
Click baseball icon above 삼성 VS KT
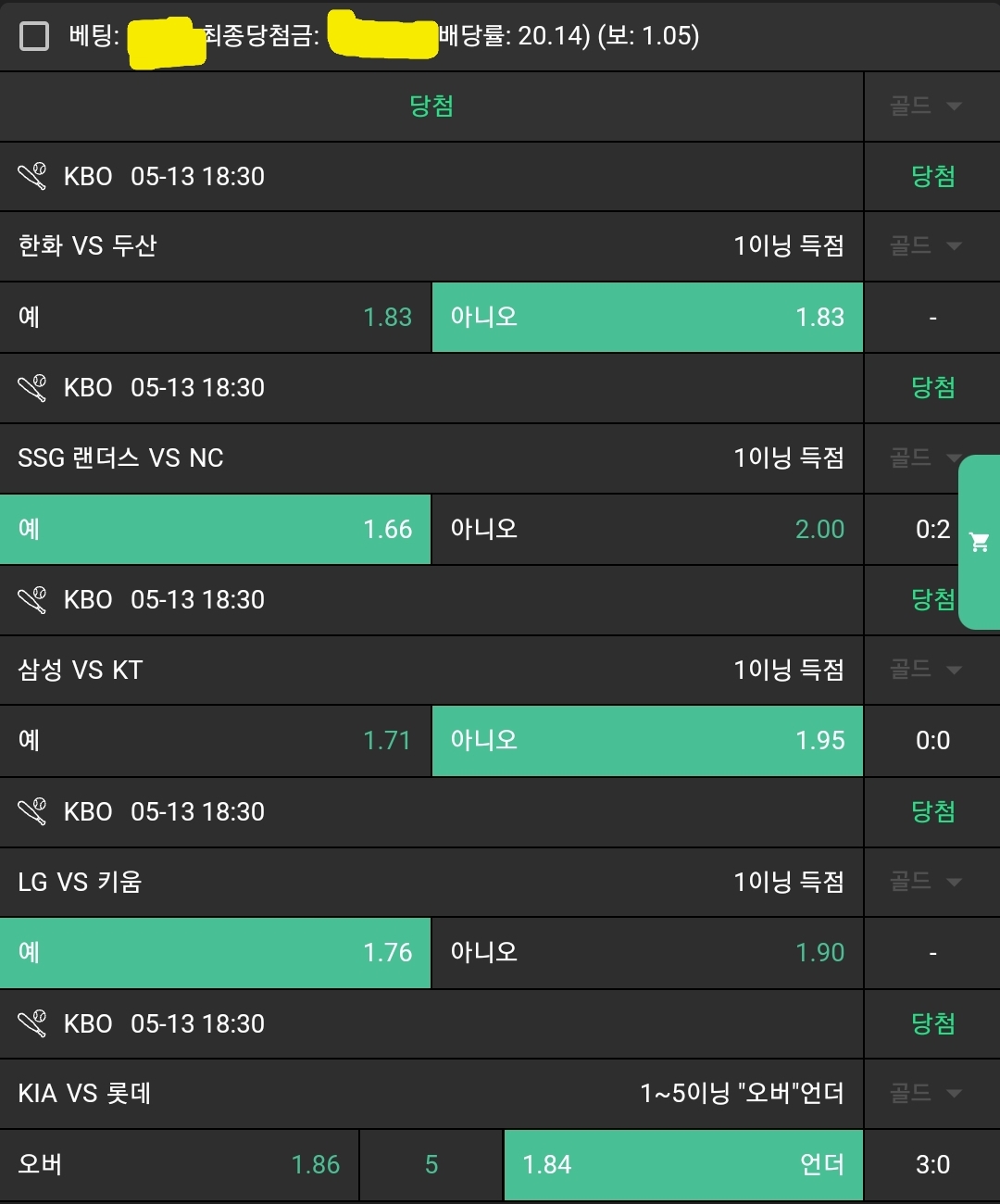click(32, 599)
